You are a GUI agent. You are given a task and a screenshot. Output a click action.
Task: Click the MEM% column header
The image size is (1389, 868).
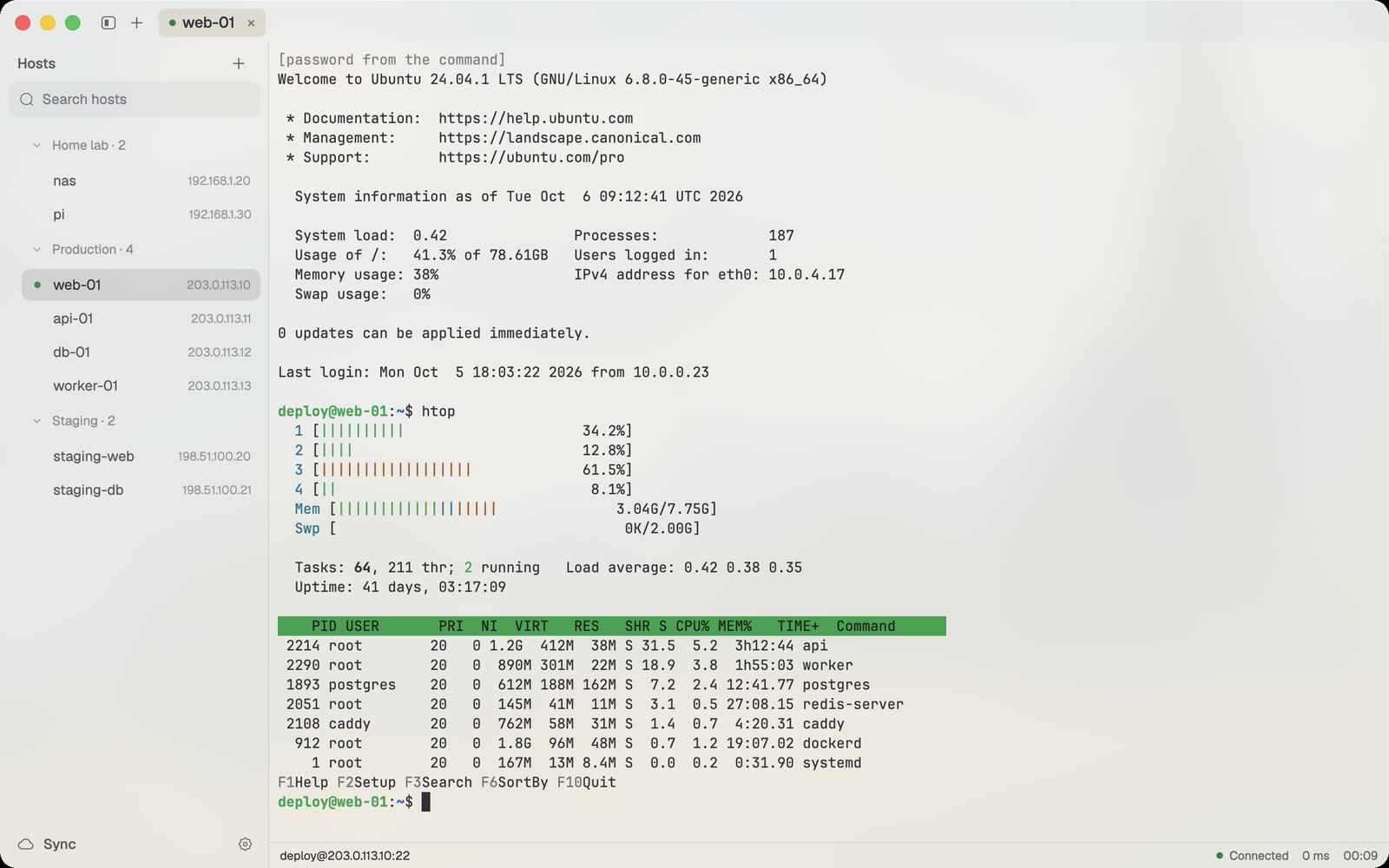[735, 626]
